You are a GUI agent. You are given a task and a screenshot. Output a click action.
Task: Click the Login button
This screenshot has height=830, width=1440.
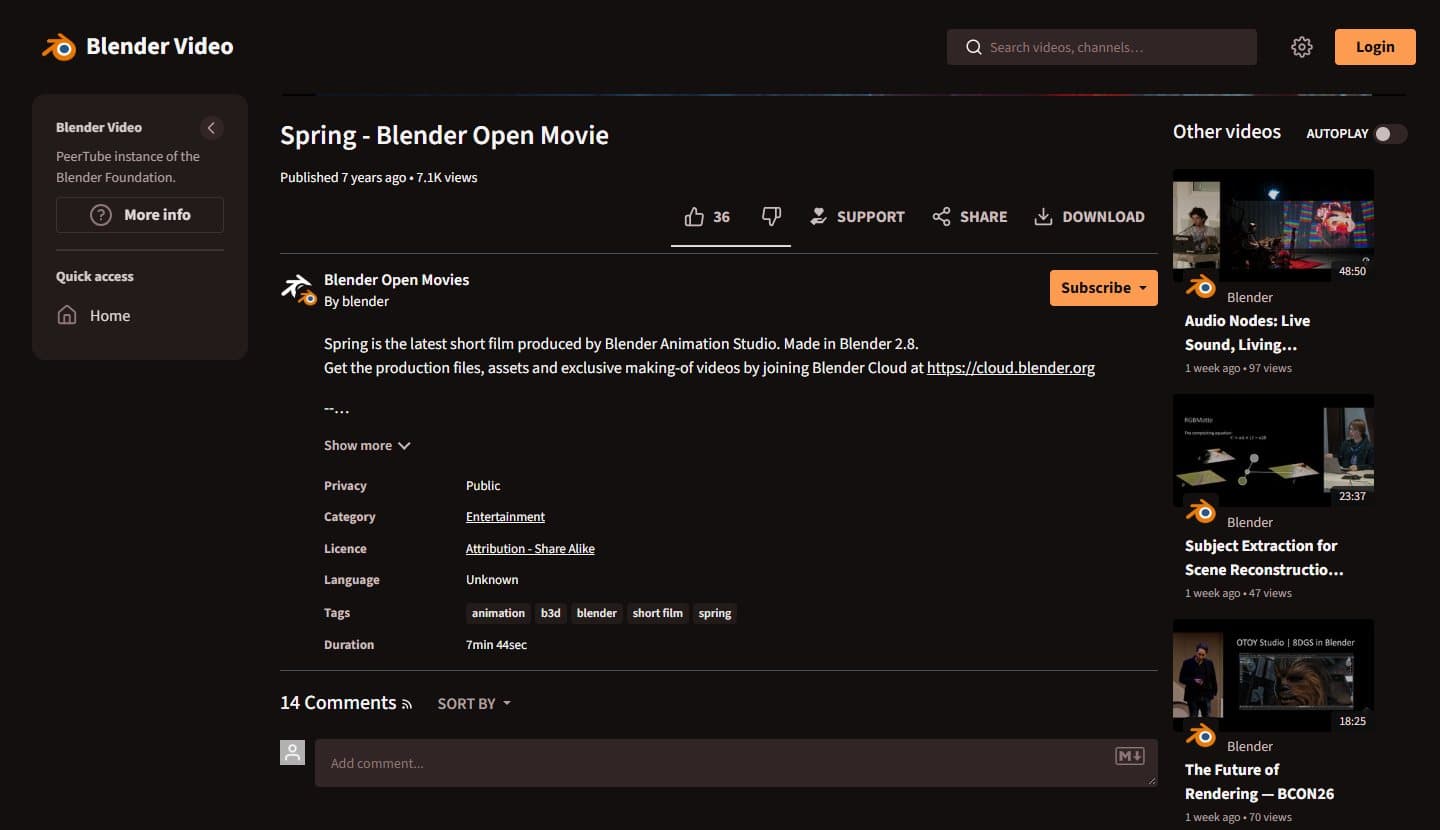coord(1375,47)
